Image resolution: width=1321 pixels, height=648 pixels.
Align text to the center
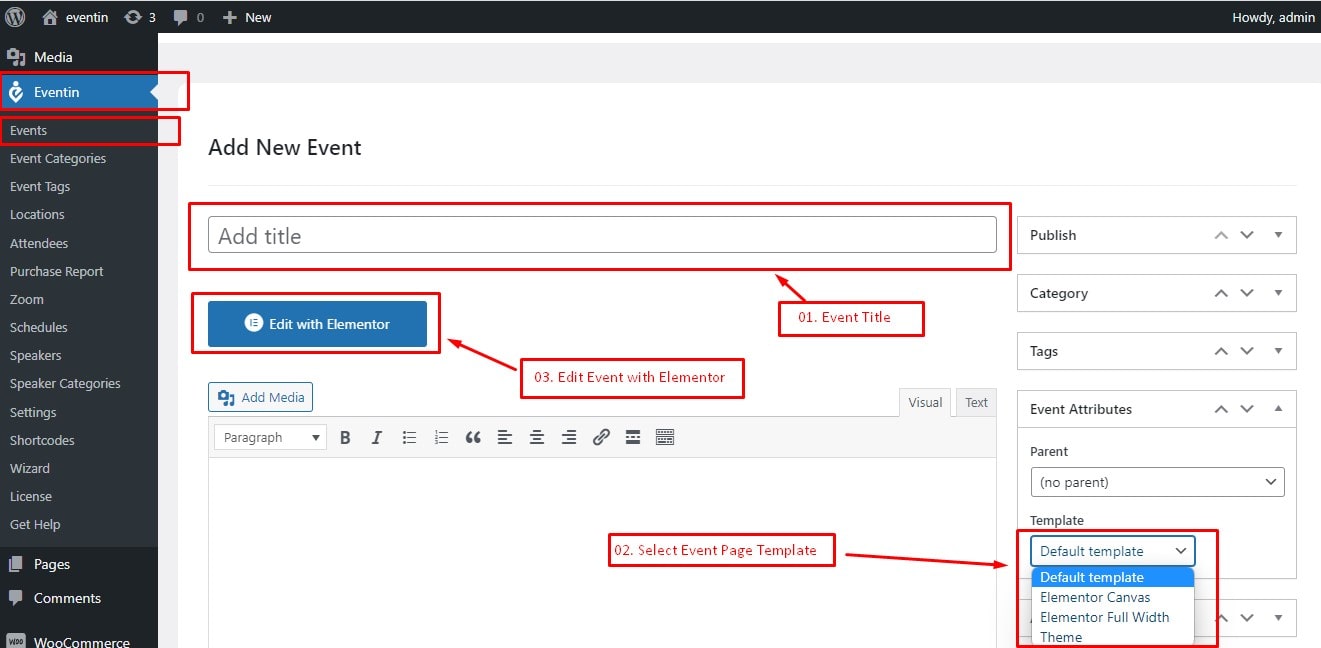coord(537,437)
